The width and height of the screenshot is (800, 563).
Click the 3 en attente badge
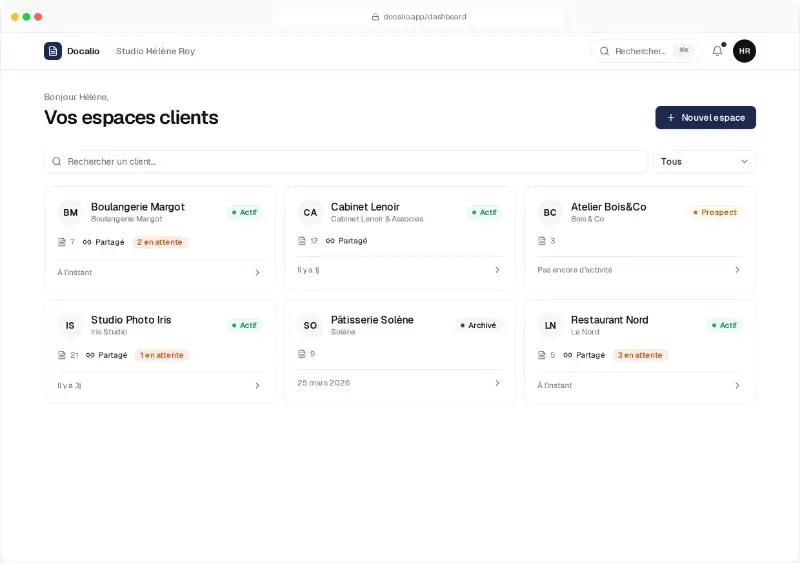click(640, 355)
